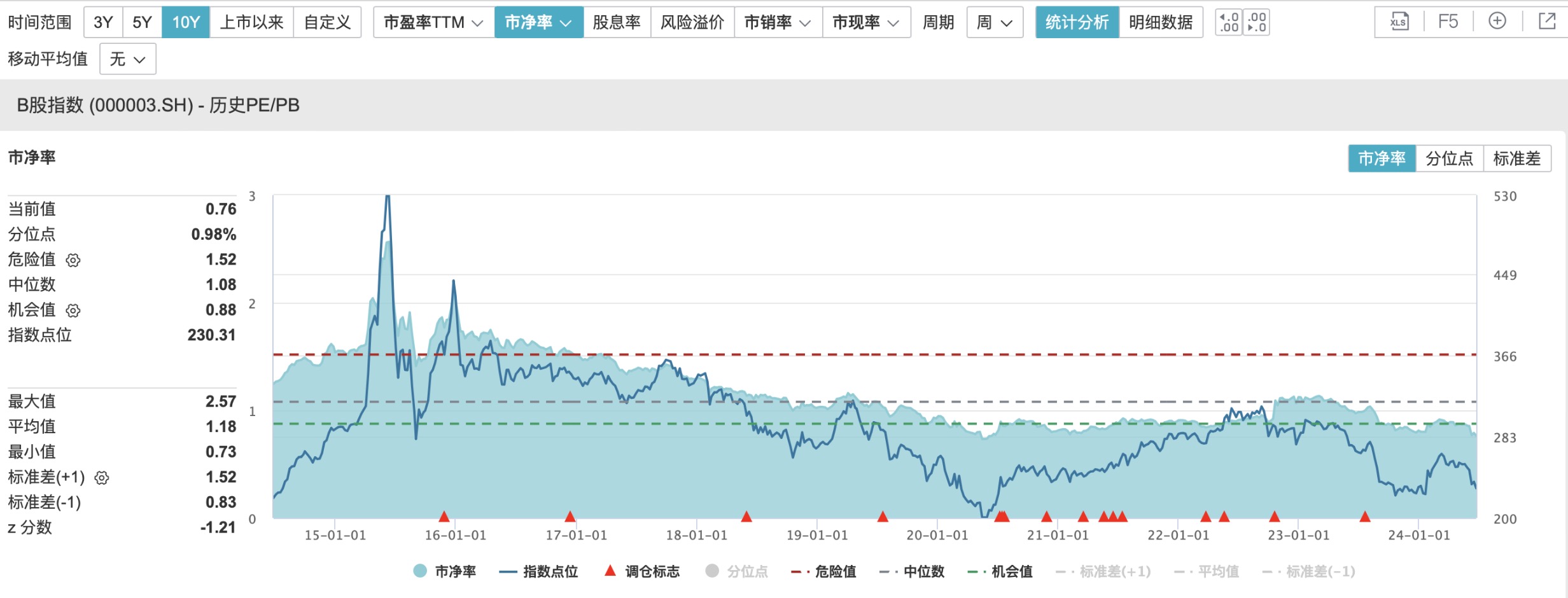Click the decrease decimal places icon
The height and width of the screenshot is (598, 1568).
click(1257, 22)
